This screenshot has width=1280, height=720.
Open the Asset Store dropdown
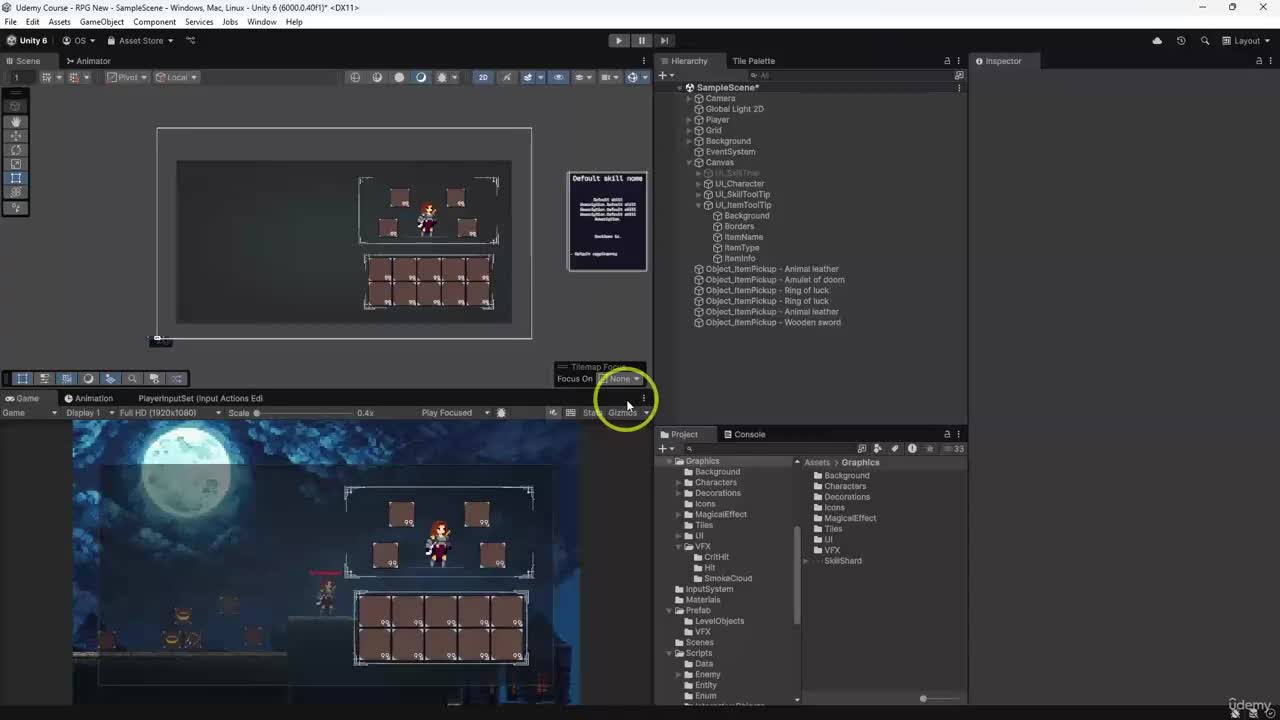[x=140, y=41]
